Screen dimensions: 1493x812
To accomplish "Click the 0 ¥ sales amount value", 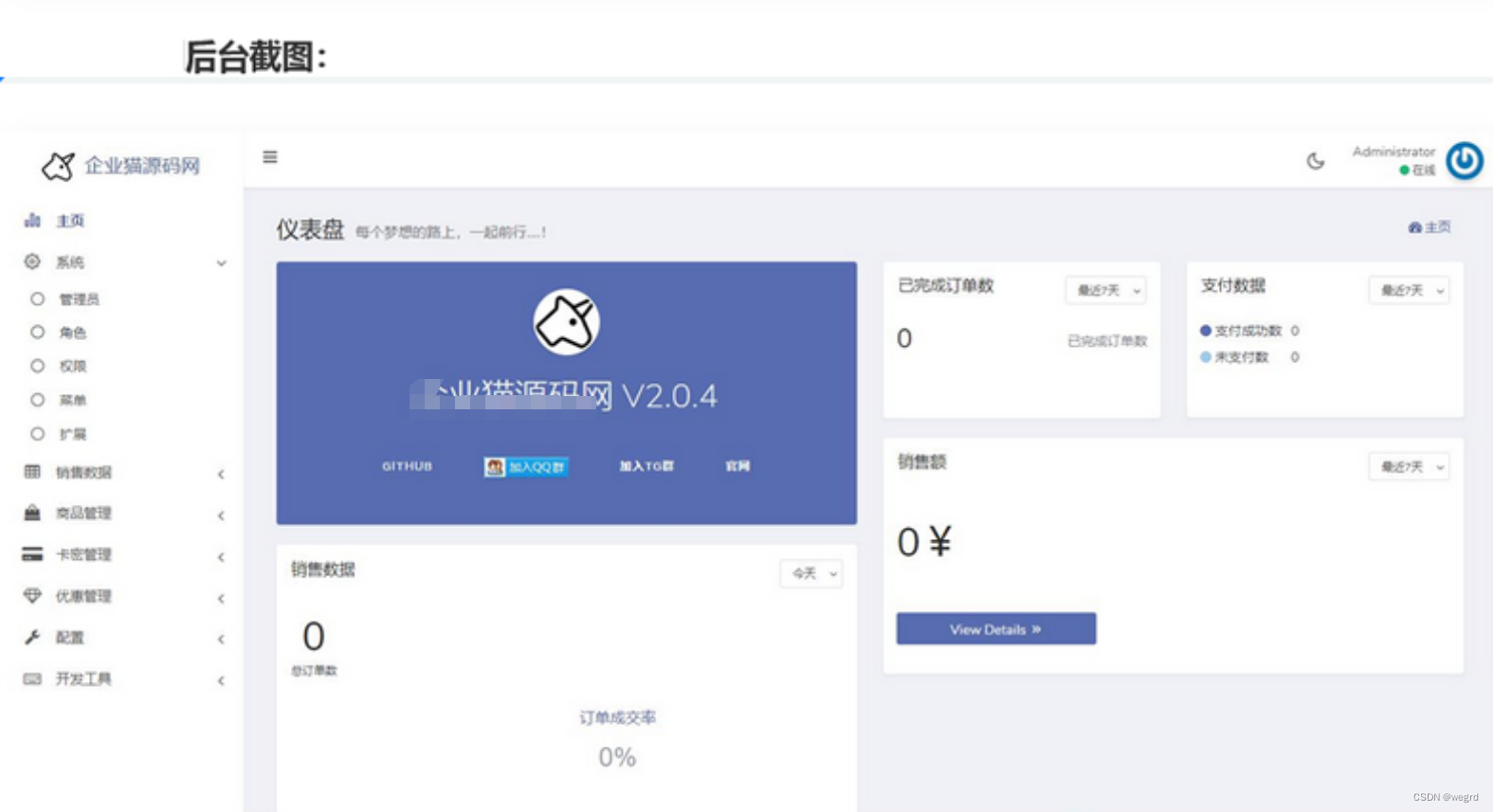I will [924, 542].
